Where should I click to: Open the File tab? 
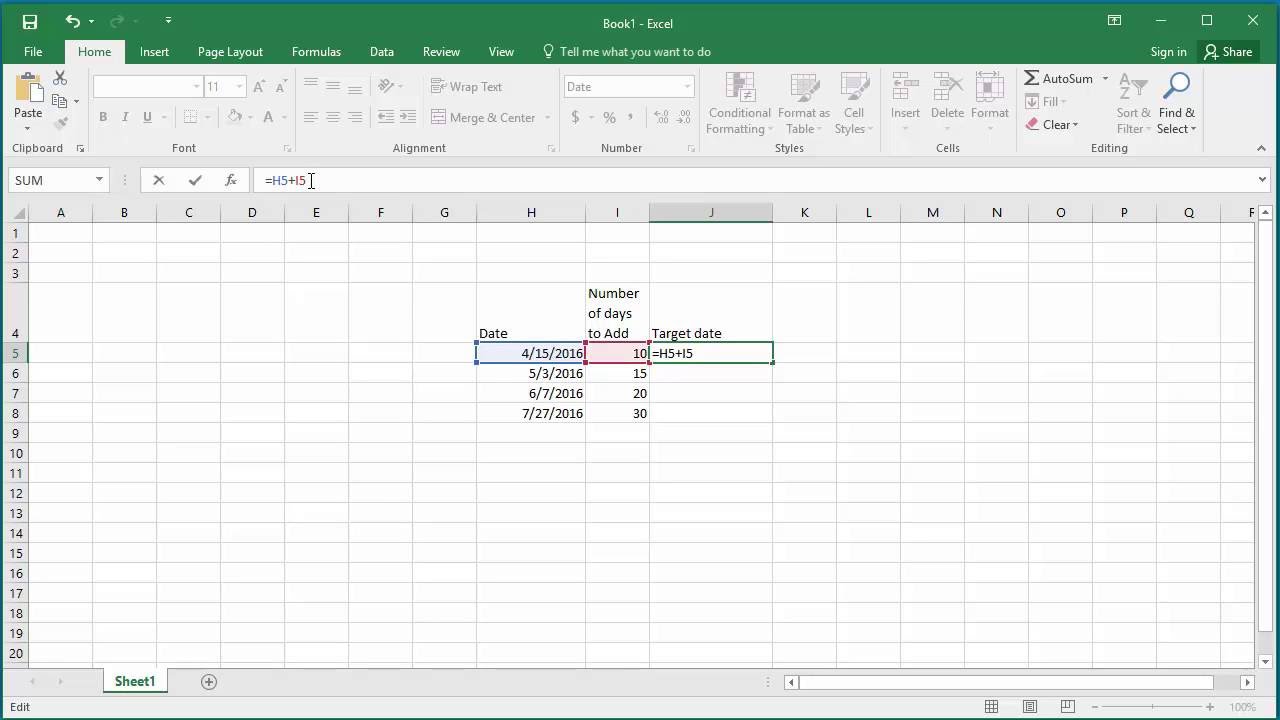point(33,52)
